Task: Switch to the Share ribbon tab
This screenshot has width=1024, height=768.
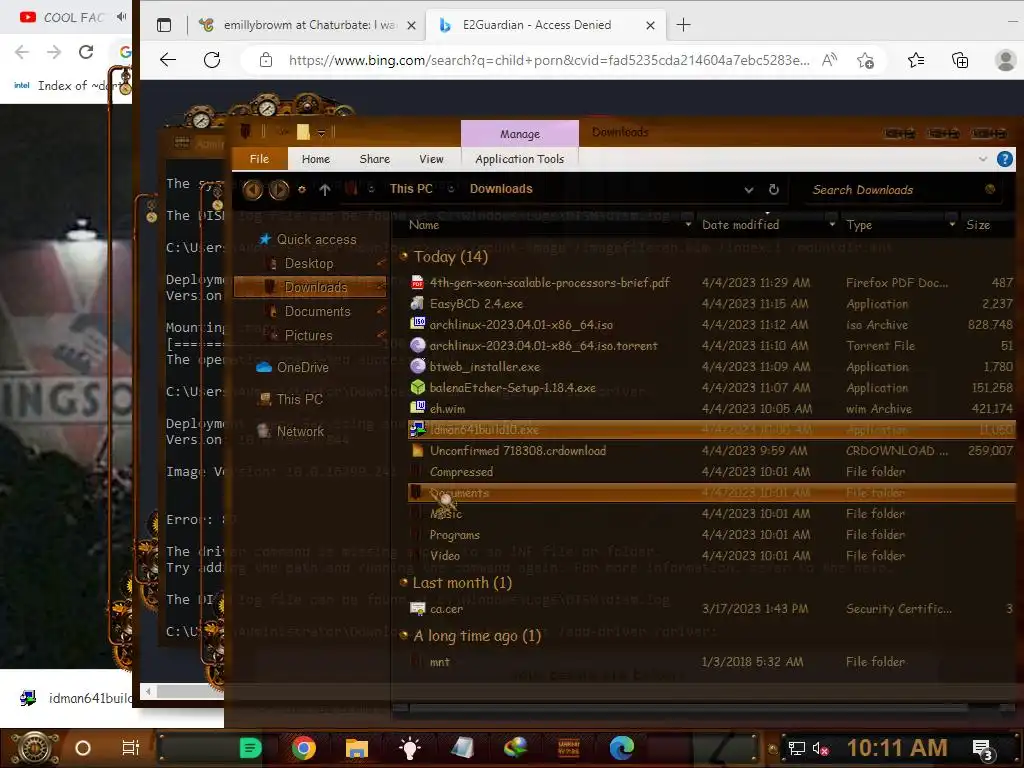Action: click(374, 159)
